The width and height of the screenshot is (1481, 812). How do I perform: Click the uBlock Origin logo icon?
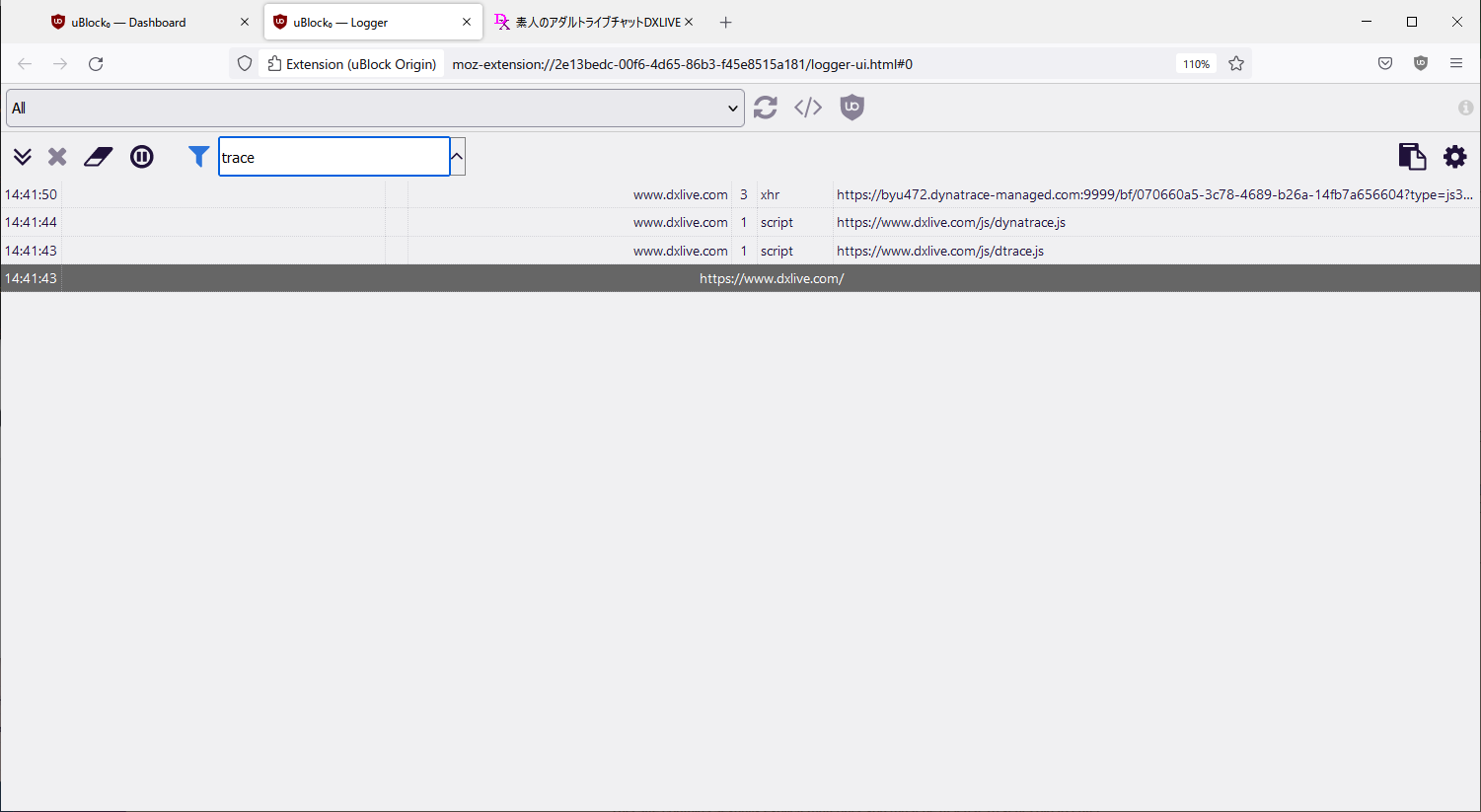click(x=852, y=108)
